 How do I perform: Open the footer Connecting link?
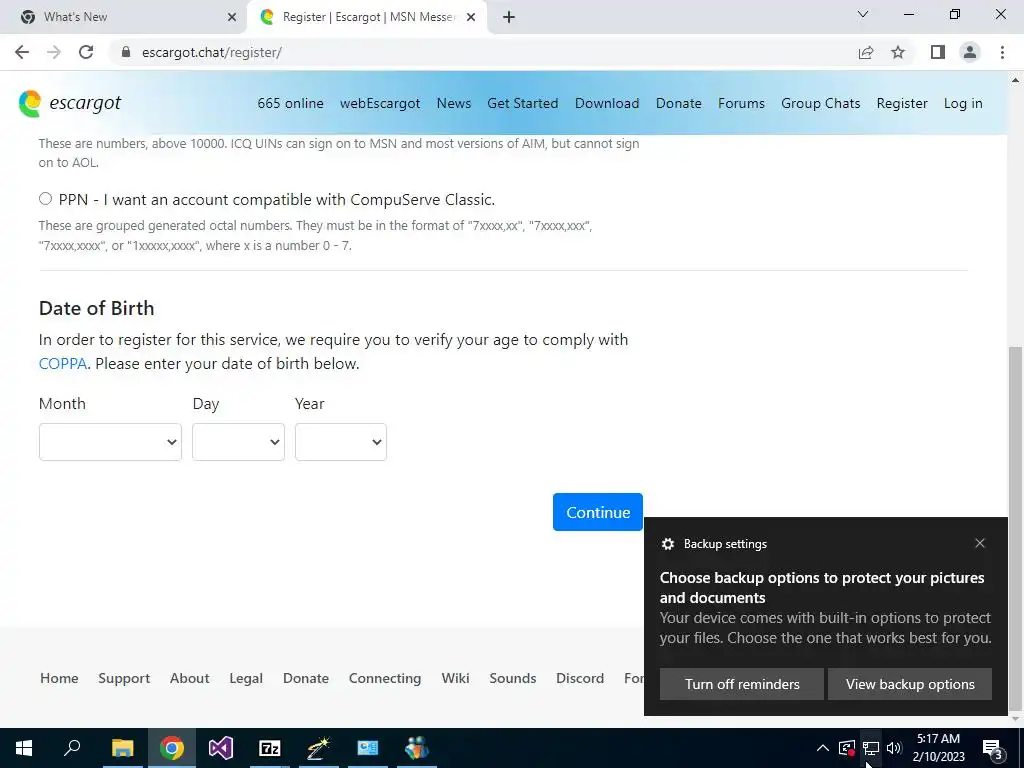pyautogui.click(x=385, y=679)
